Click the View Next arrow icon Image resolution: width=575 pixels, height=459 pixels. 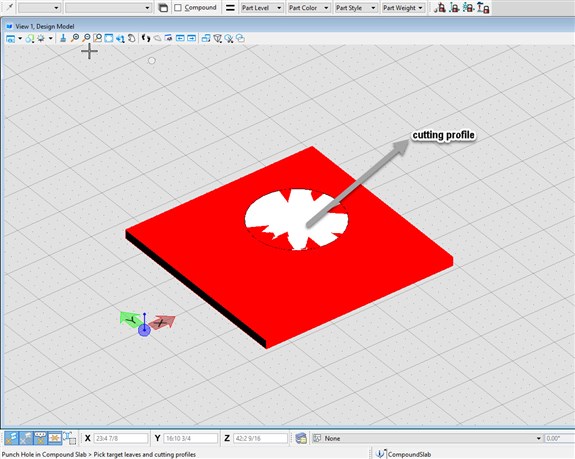(x=191, y=38)
